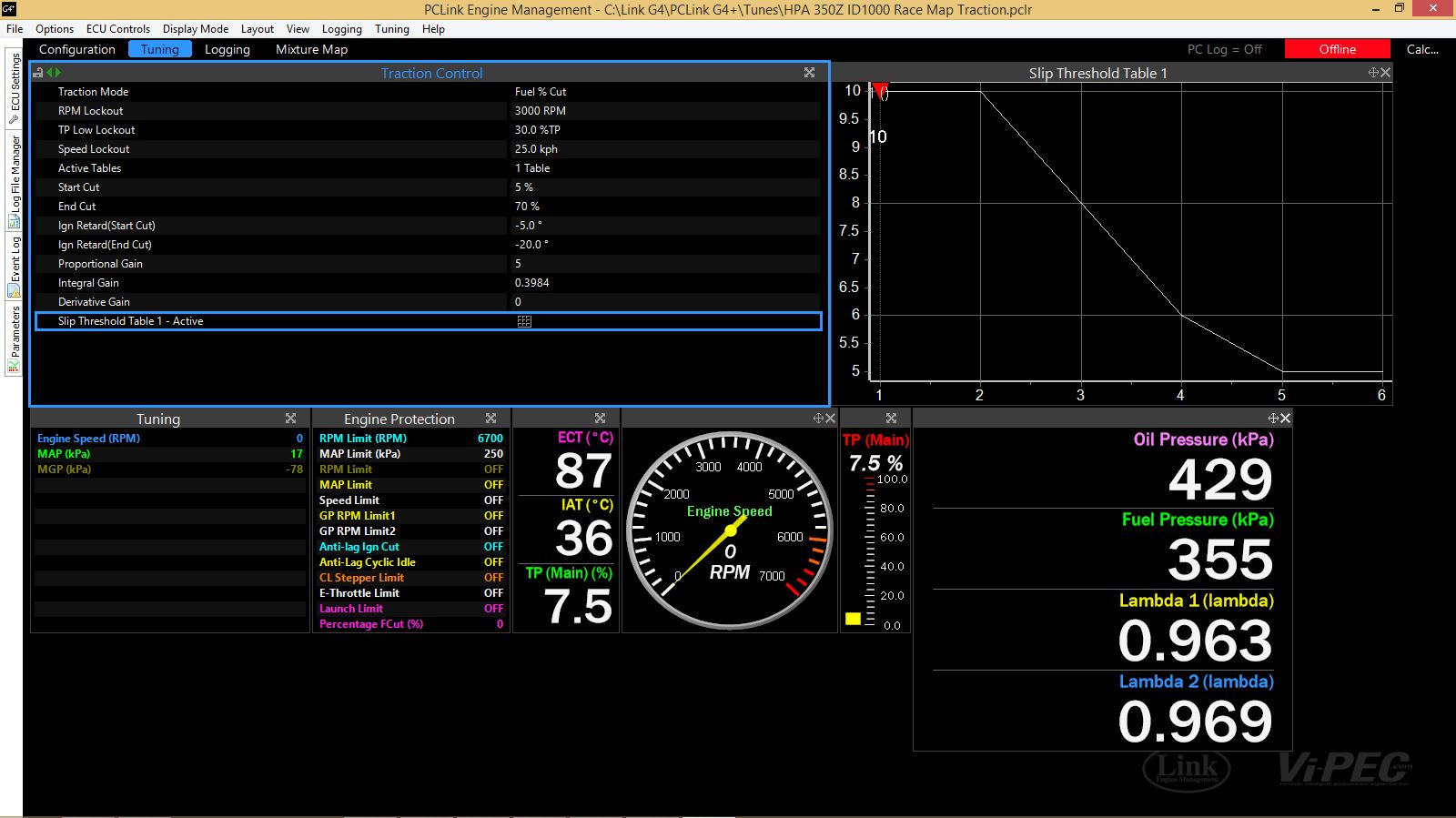Select the MAP (kPa) row in Tuning panel
Image resolution: width=1456 pixels, height=818 pixels.
click(x=170, y=454)
